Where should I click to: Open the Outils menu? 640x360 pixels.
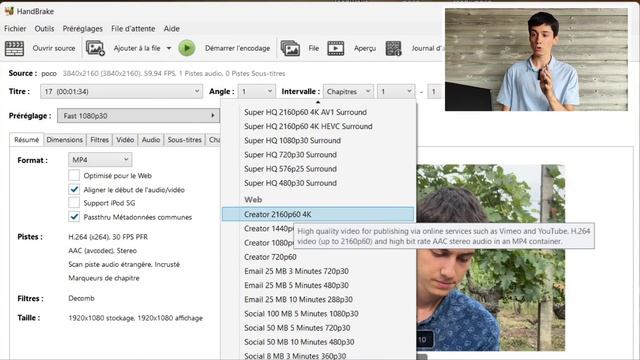click(x=44, y=29)
